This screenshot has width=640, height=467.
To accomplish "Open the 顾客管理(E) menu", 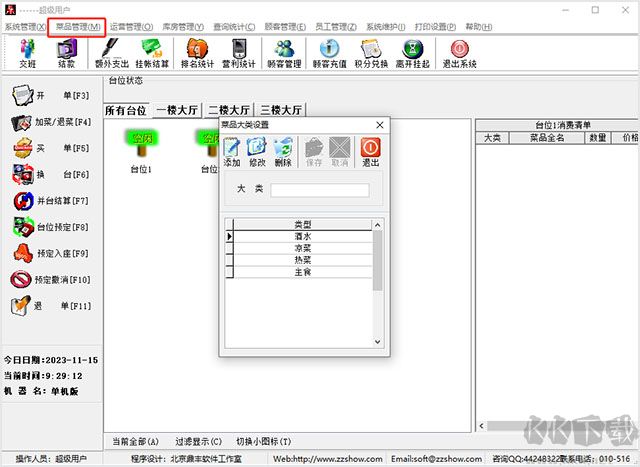I will click(x=285, y=27).
